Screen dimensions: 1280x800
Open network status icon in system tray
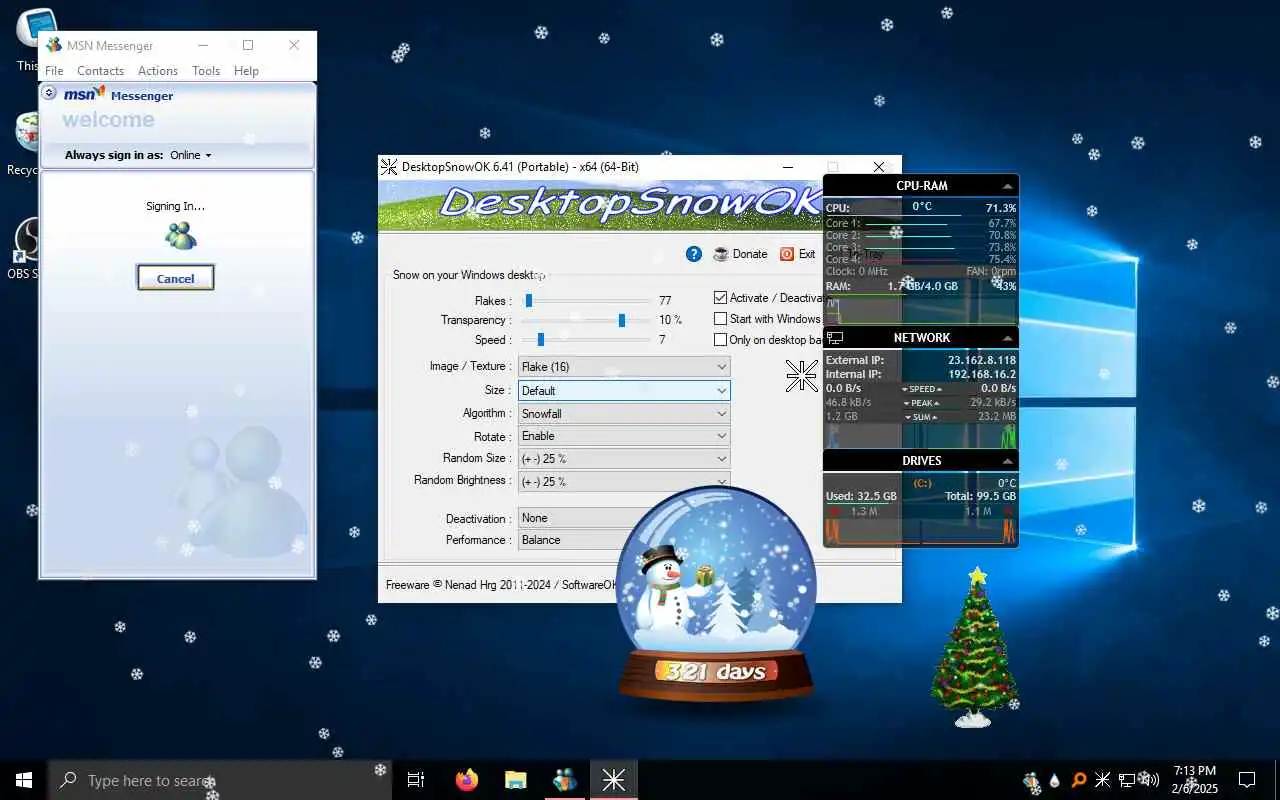pyautogui.click(x=1127, y=780)
